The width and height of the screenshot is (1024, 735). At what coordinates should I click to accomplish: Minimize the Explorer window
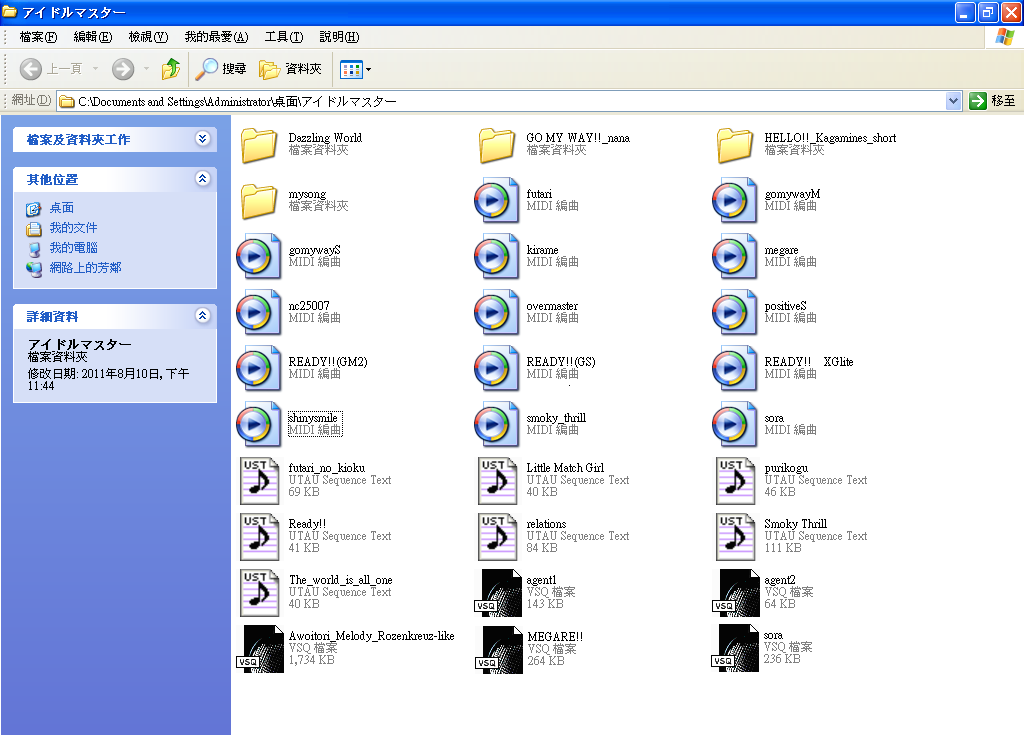tap(965, 12)
